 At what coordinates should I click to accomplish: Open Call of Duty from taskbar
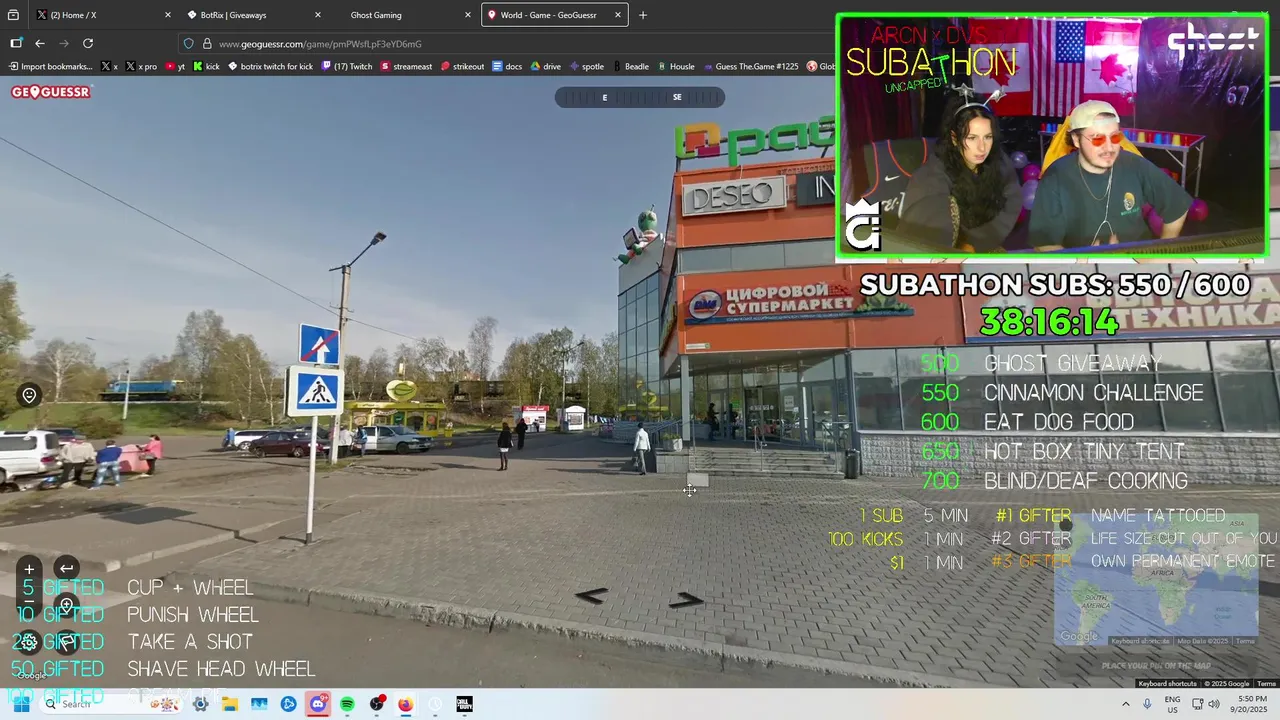pyautogui.click(x=464, y=704)
